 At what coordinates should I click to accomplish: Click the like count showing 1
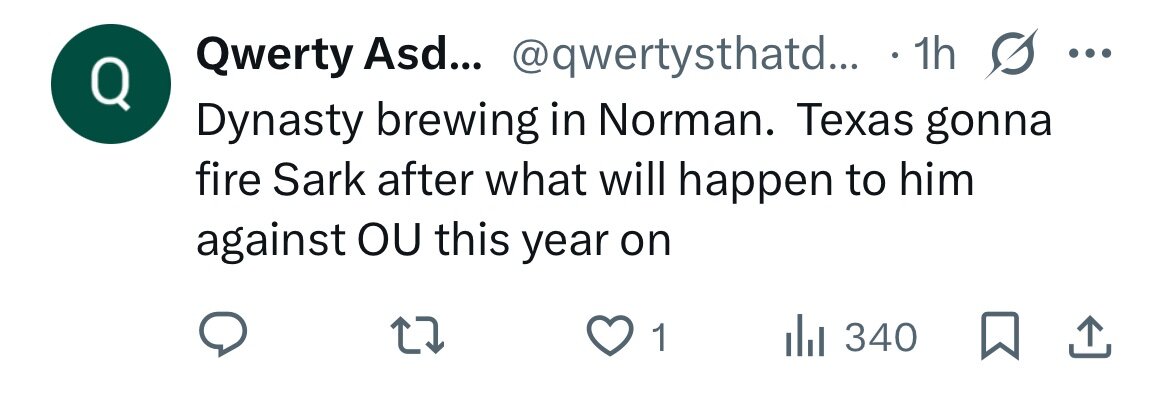click(659, 337)
